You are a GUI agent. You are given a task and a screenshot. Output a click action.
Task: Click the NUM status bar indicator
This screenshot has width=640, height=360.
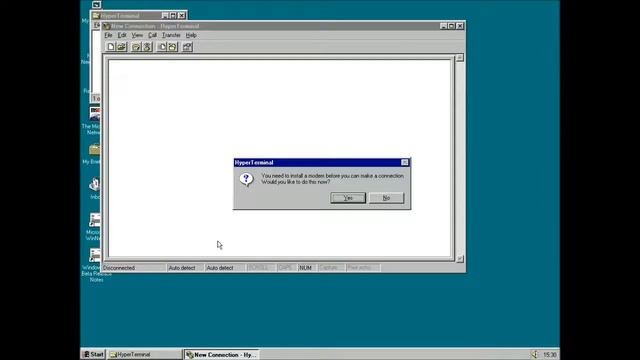[307, 268]
